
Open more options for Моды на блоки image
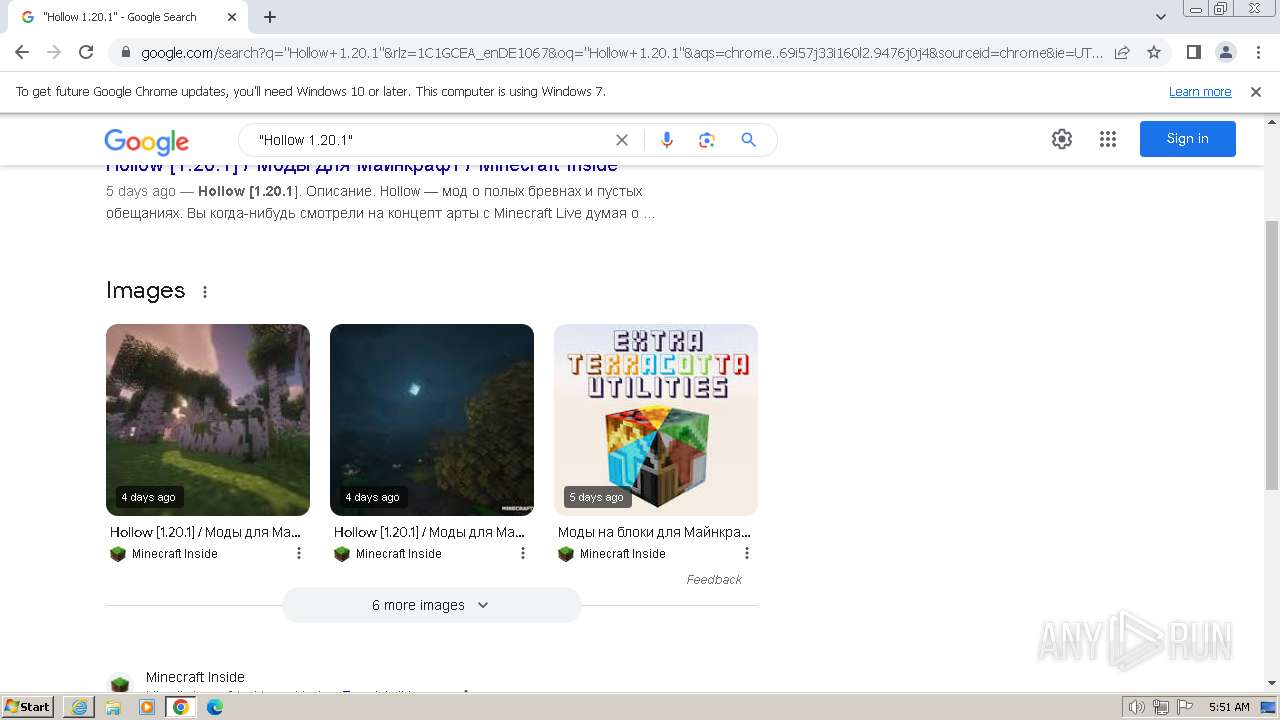click(x=746, y=553)
